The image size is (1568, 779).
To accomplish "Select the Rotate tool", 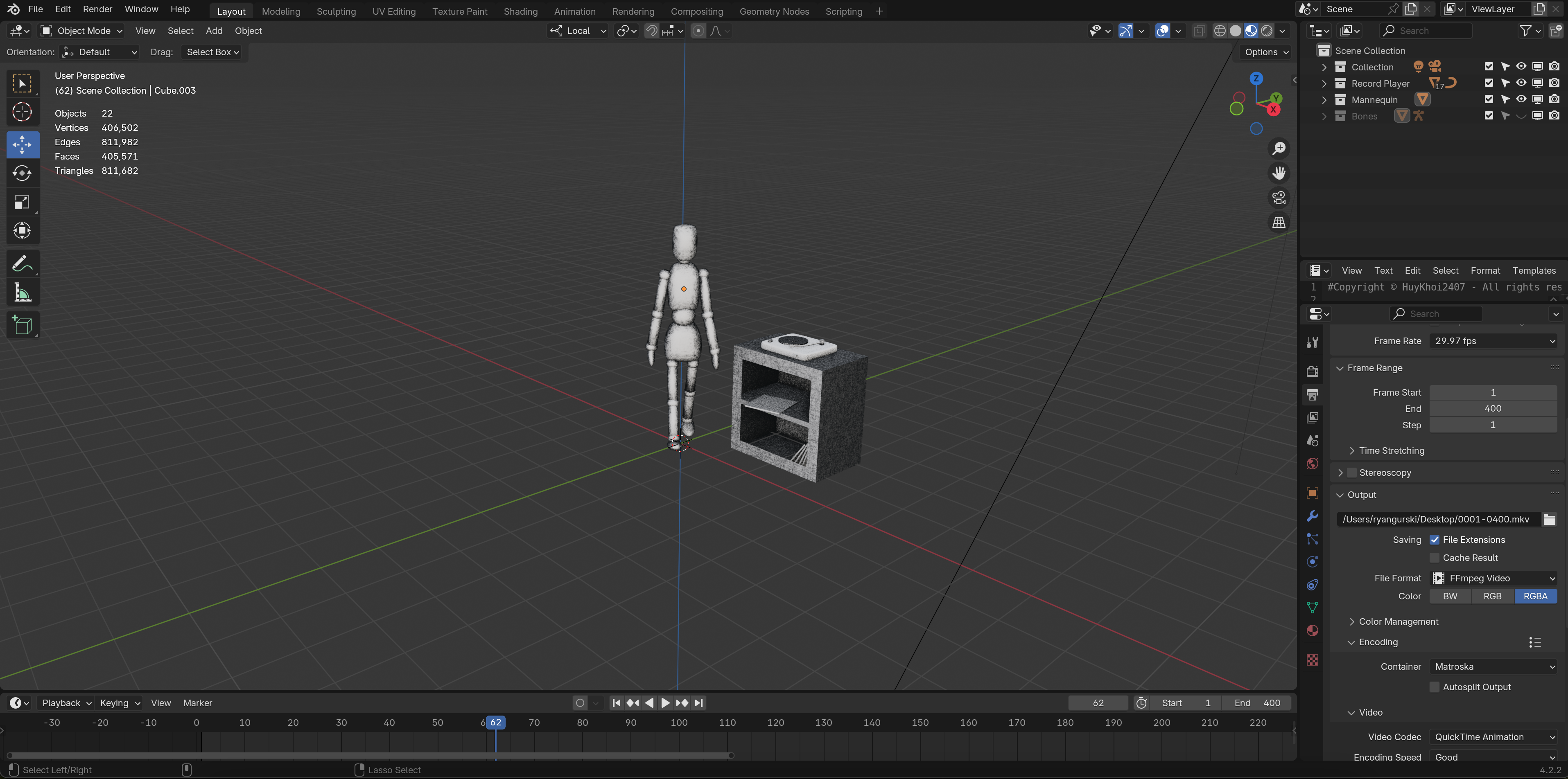I will (x=23, y=173).
